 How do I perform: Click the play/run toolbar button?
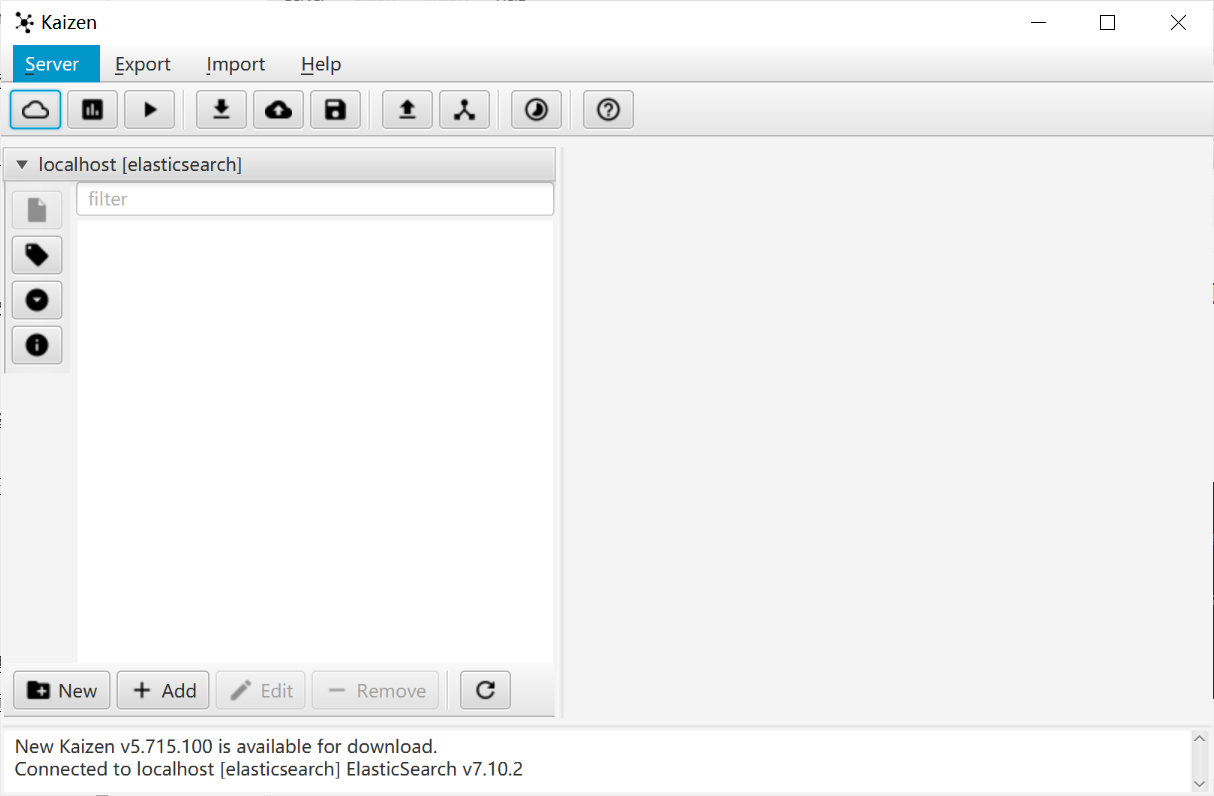click(x=150, y=110)
